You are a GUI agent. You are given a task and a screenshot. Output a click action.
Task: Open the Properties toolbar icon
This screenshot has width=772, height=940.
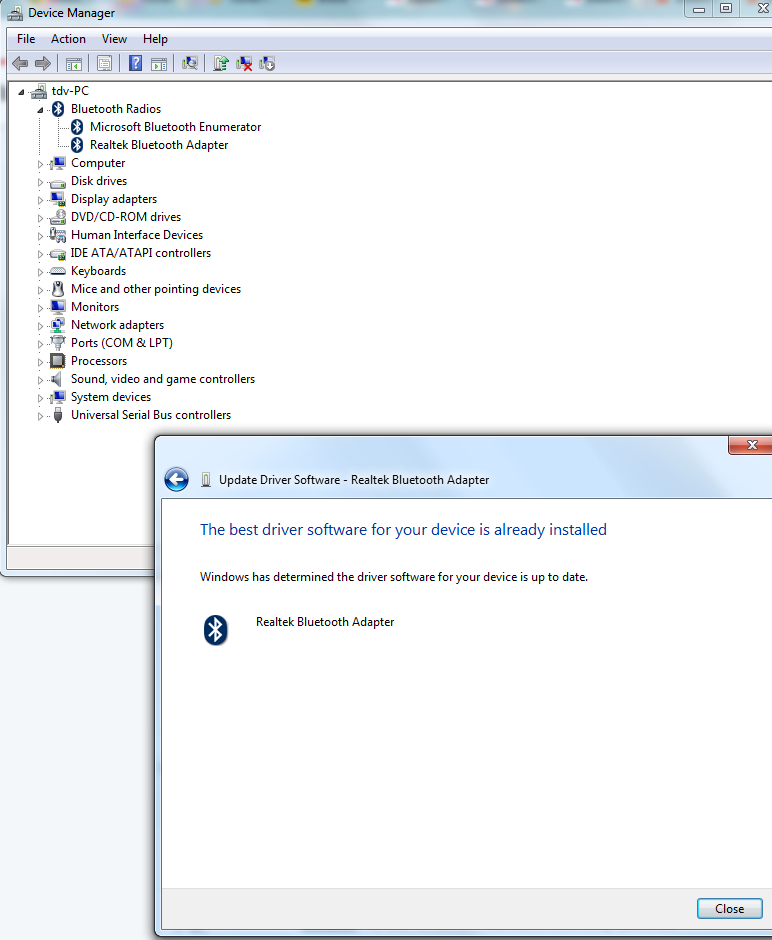pyautogui.click(x=104, y=64)
